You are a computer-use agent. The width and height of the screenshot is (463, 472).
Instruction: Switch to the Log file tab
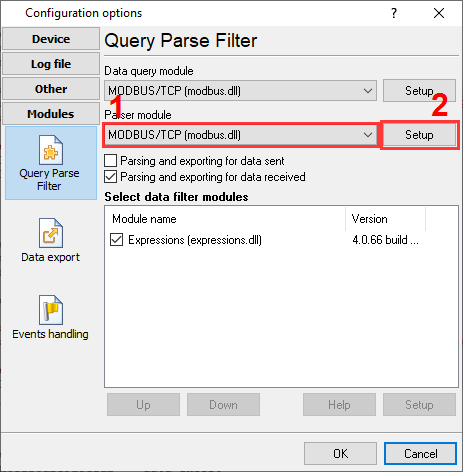51,64
